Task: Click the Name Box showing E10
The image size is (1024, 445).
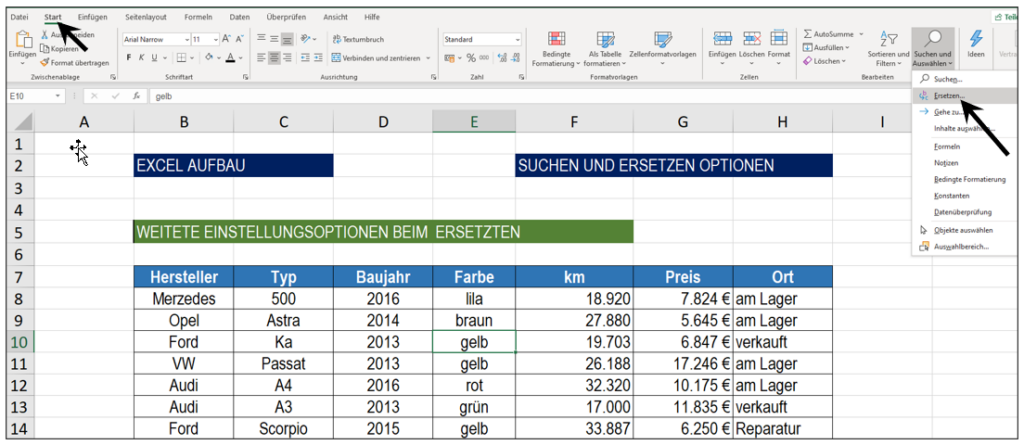Action: click(x=36, y=96)
